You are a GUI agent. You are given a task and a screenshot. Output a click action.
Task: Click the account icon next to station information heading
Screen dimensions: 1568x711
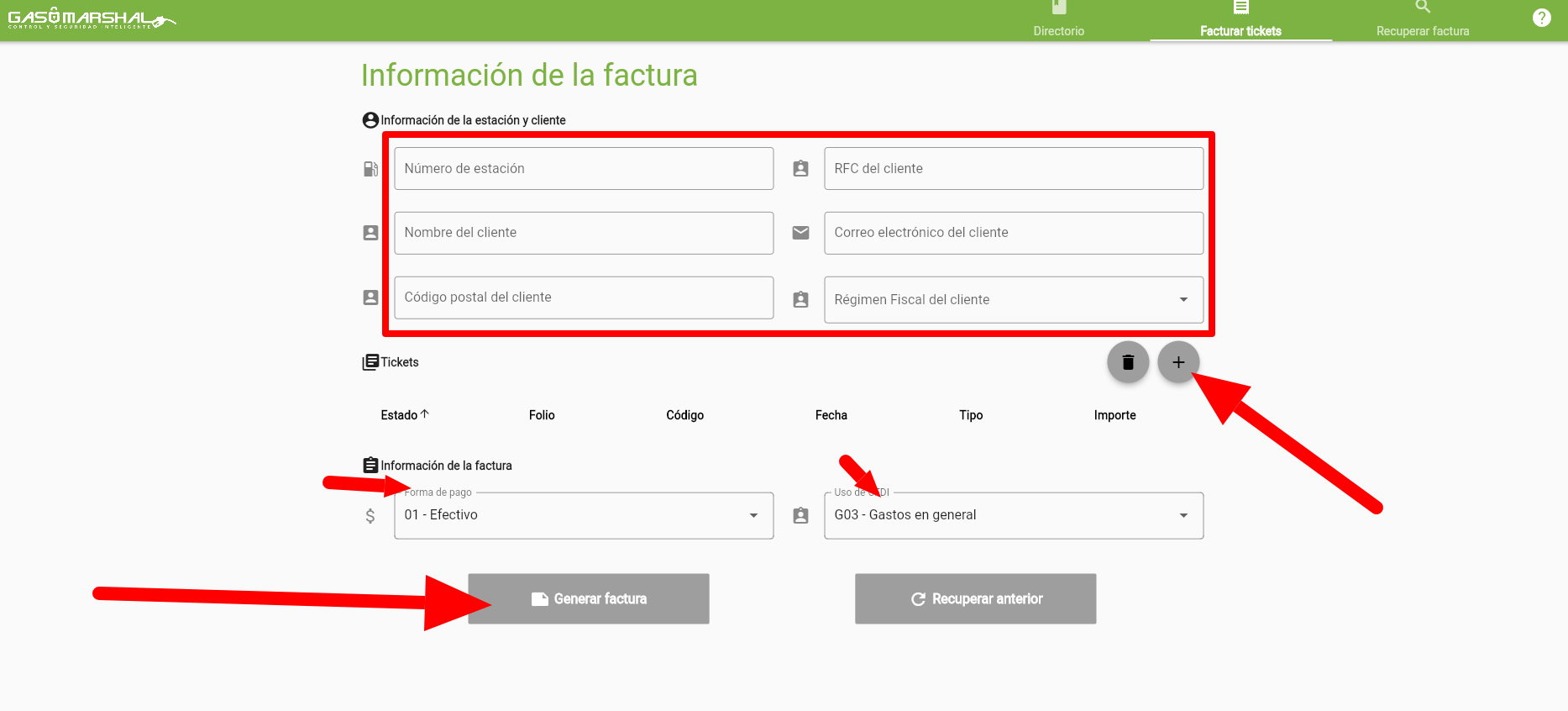coord(370,120)
